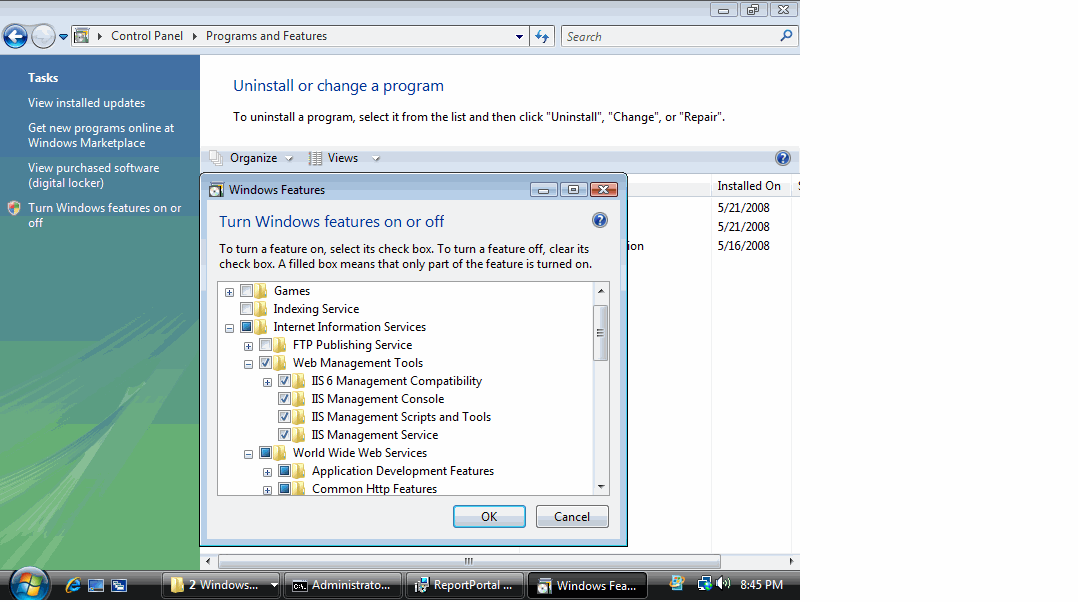Image resolution: width=1078 pixels, height=602 pixels.
Task: Collapse the Web Management Tools node
Action: pyautogui.click(x=248, y=364)
